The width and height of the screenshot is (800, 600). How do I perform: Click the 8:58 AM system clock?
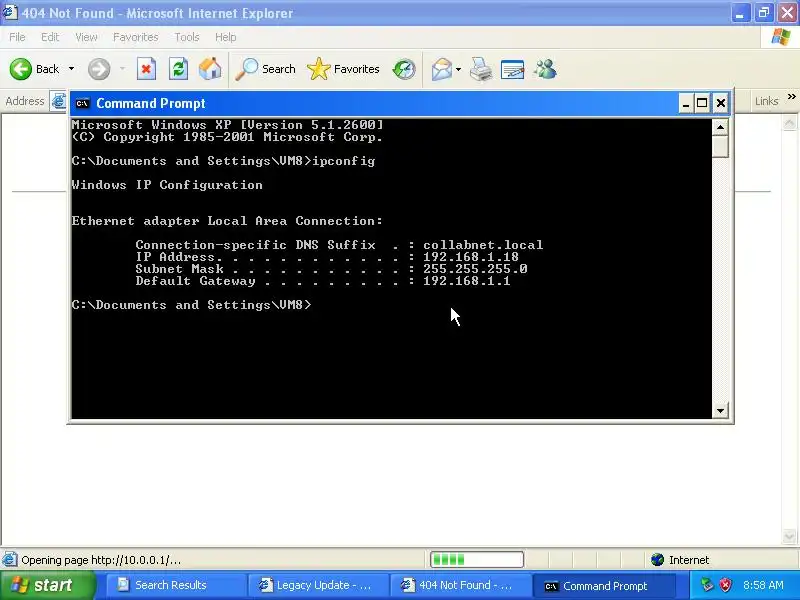pyautogui.click(x=763, y=585)
